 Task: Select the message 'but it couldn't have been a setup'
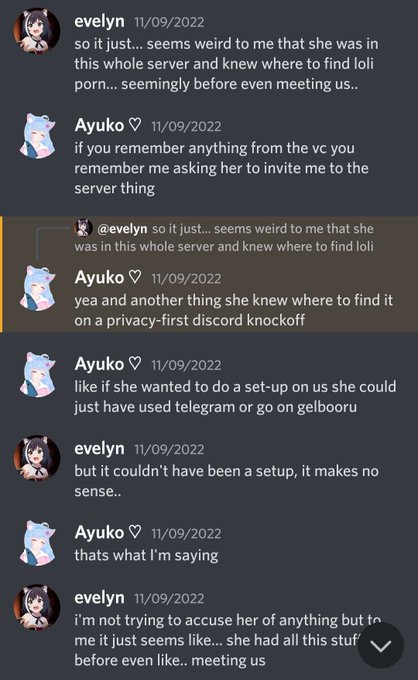pyautogui.click(x=226, y=481)
